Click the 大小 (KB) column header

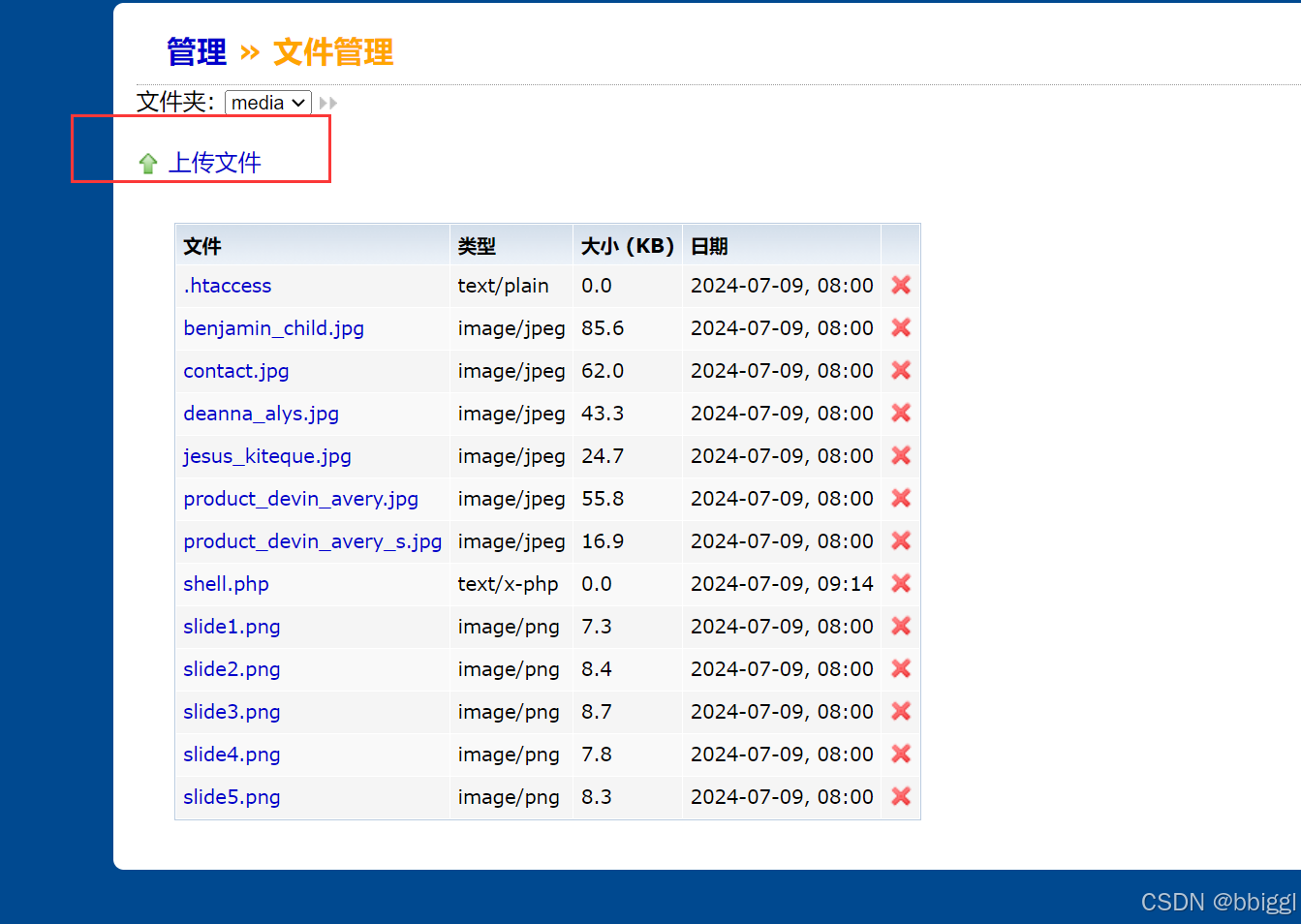click(x=628, y=246)
